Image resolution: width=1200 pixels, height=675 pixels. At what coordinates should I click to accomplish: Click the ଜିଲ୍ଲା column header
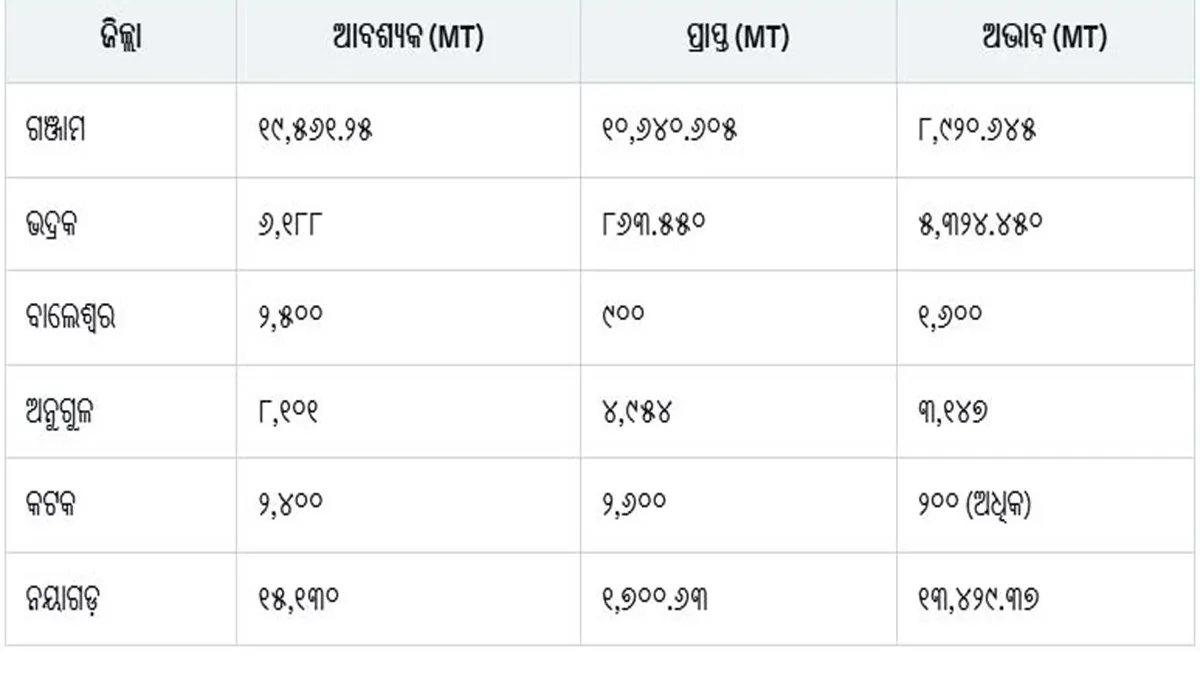[x=121, y=40]
